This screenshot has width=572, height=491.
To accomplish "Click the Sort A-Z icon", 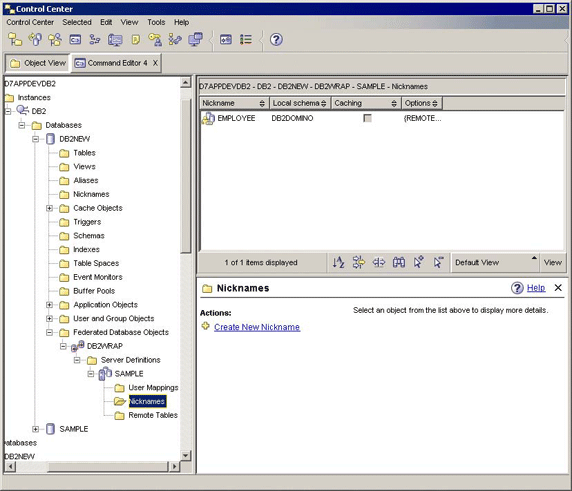I will (x=339, y=262).
